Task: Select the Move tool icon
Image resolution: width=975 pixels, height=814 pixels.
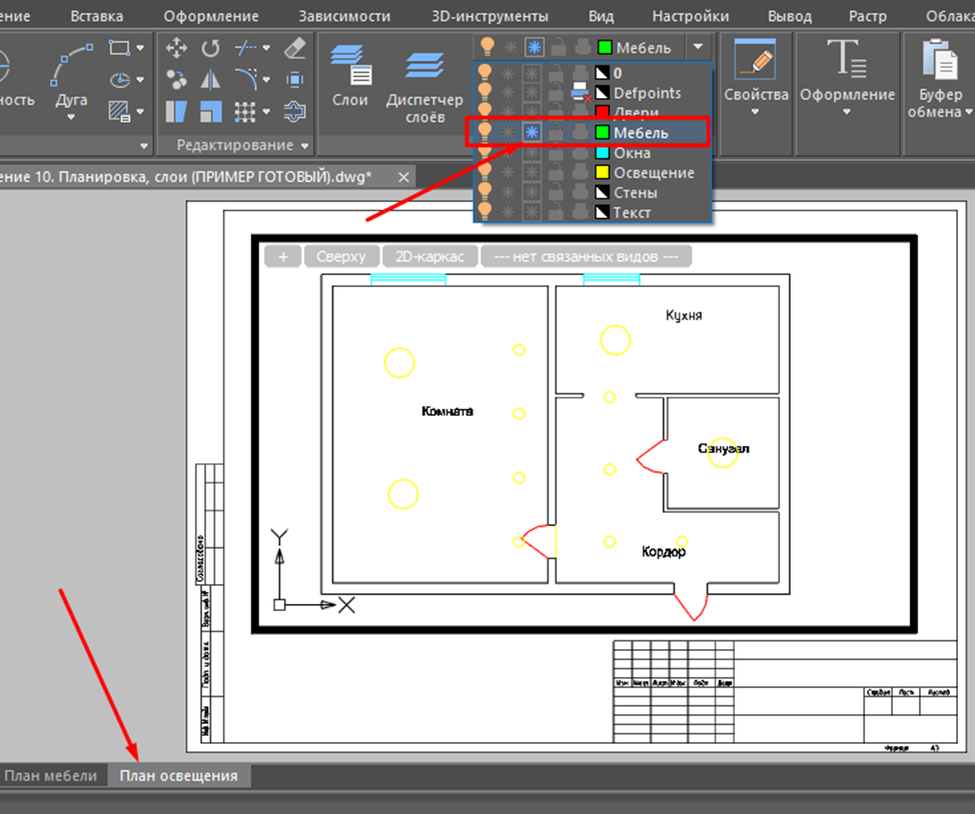Action: pyautogui.click(x=177, y=48)
